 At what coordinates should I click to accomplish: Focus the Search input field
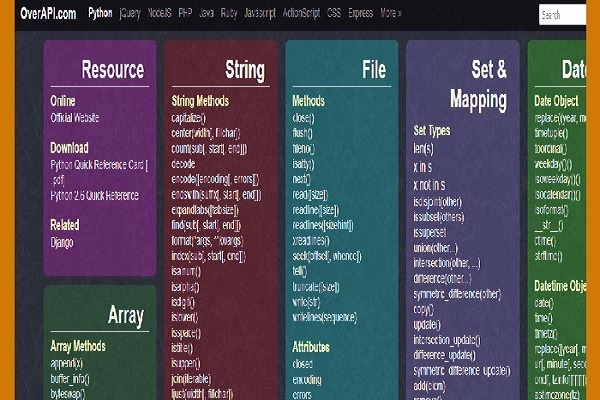click(562, 15)
